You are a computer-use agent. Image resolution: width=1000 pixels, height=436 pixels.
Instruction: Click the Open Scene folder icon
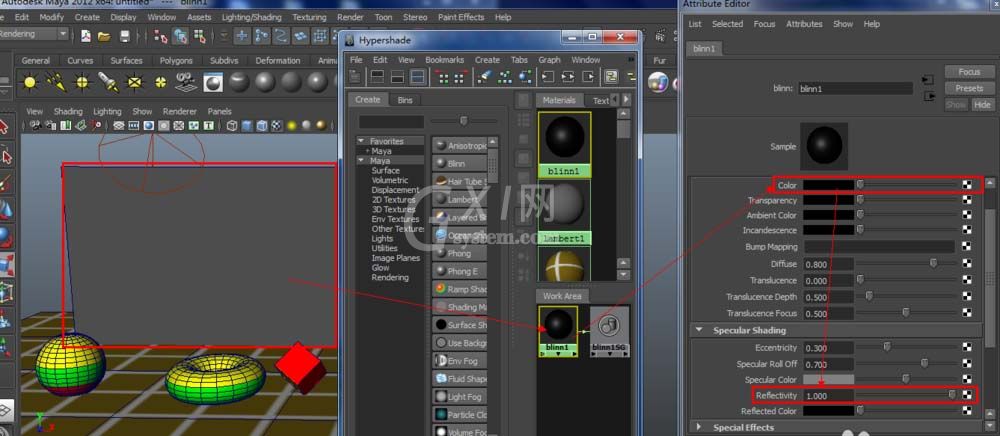[x=105, y=35]
